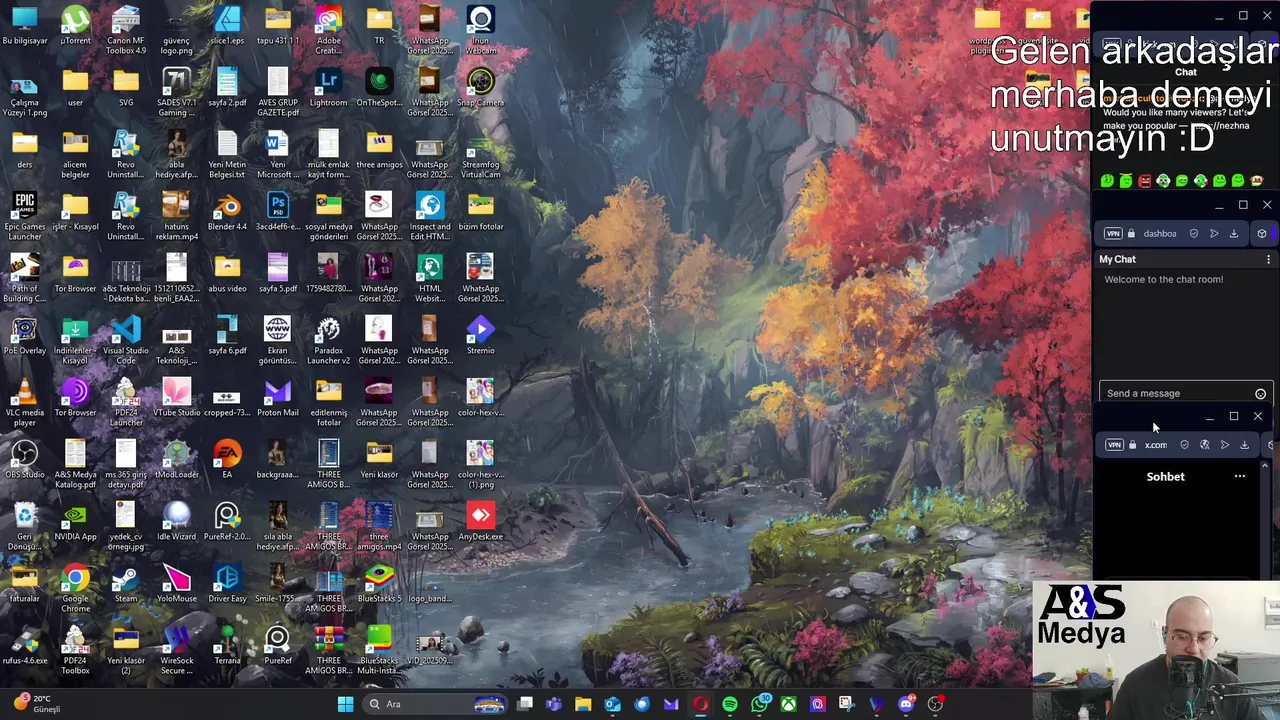Screen dimensions: 1280x720
Task: Click send-arrow icon in x.com address bar
Action: (x=1225, y=444)
